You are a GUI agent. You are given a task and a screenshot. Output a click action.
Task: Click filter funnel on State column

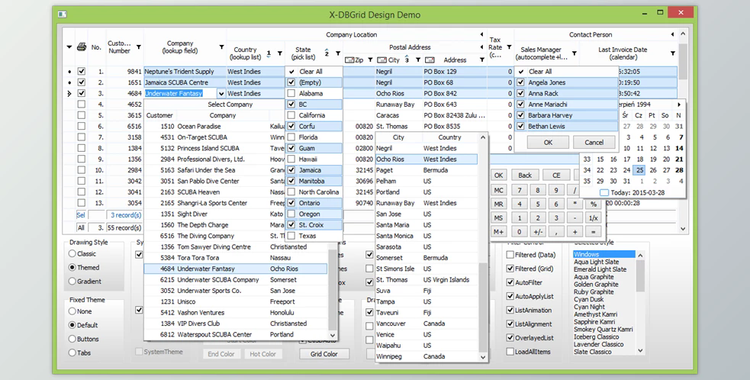coord(338,54)
